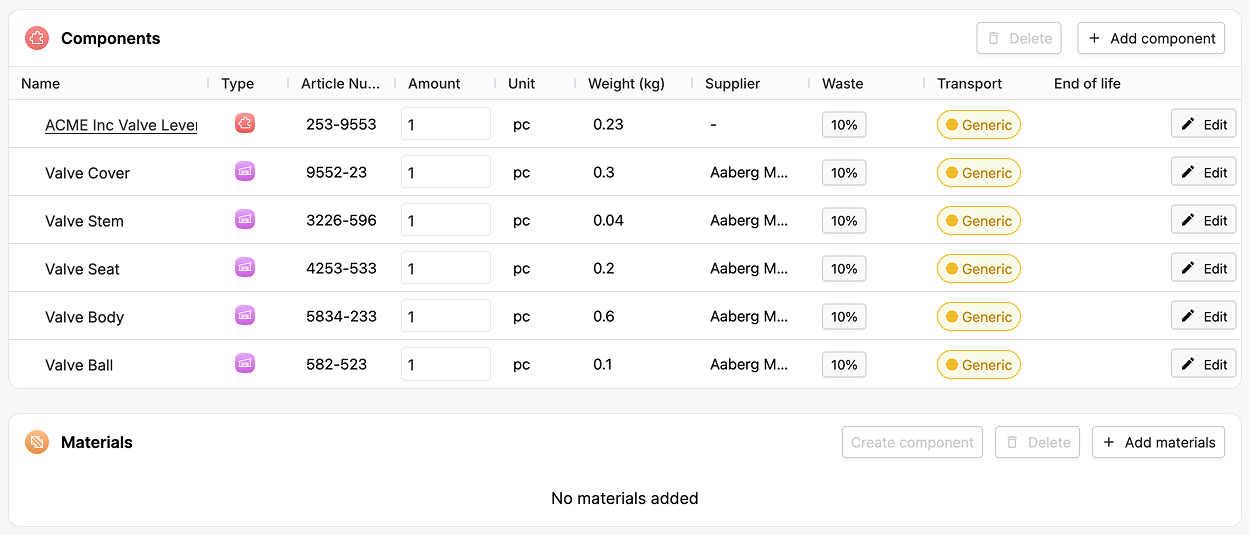Select the Generic transport tag for ACME Valve Lever
1250x535 pixels.
coord(978,124)
